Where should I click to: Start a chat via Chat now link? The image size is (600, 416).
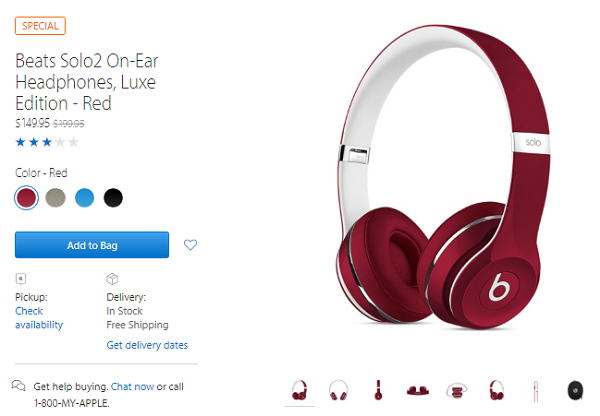[132, 386]
